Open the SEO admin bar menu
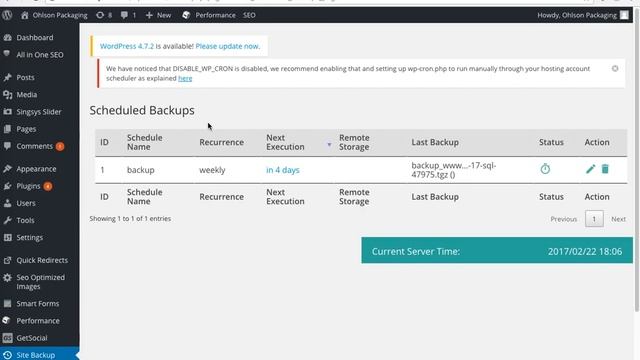 click(249, 15)
